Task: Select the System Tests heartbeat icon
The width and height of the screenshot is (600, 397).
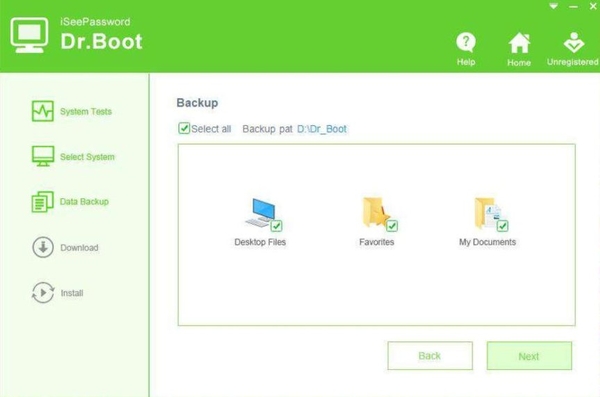Action: pyautogui.click(x=42, y=111)
